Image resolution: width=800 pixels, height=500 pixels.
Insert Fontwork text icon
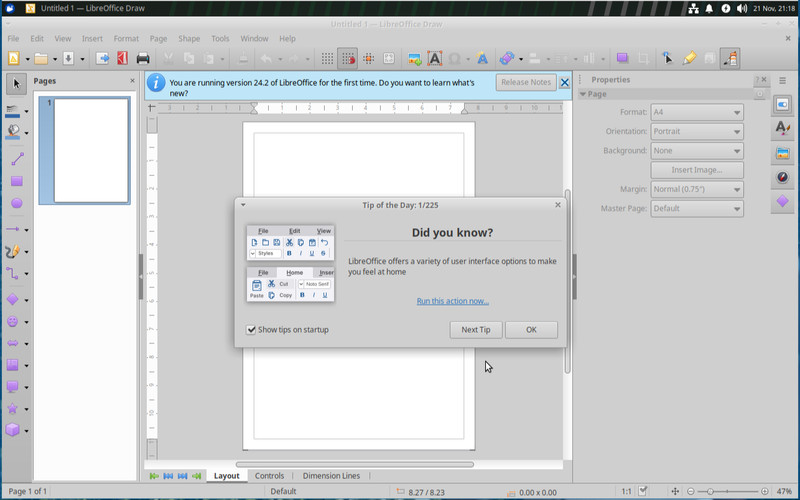(x=482, y=59)
